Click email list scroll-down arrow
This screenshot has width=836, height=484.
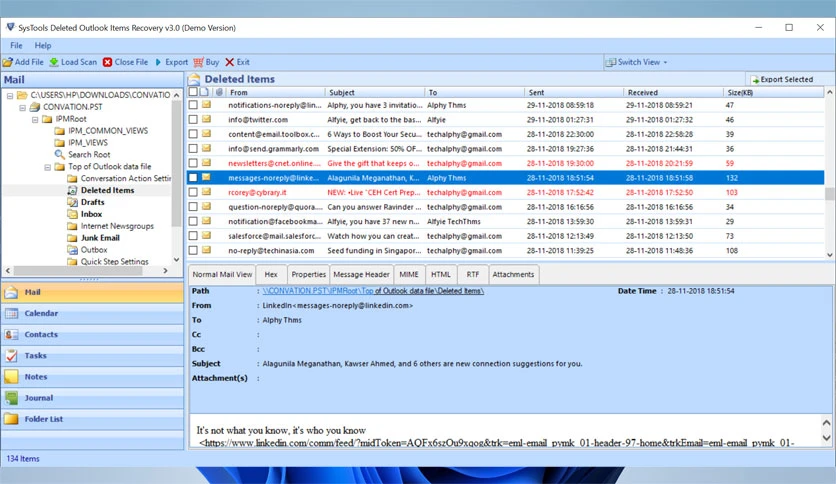coord(829,255)
